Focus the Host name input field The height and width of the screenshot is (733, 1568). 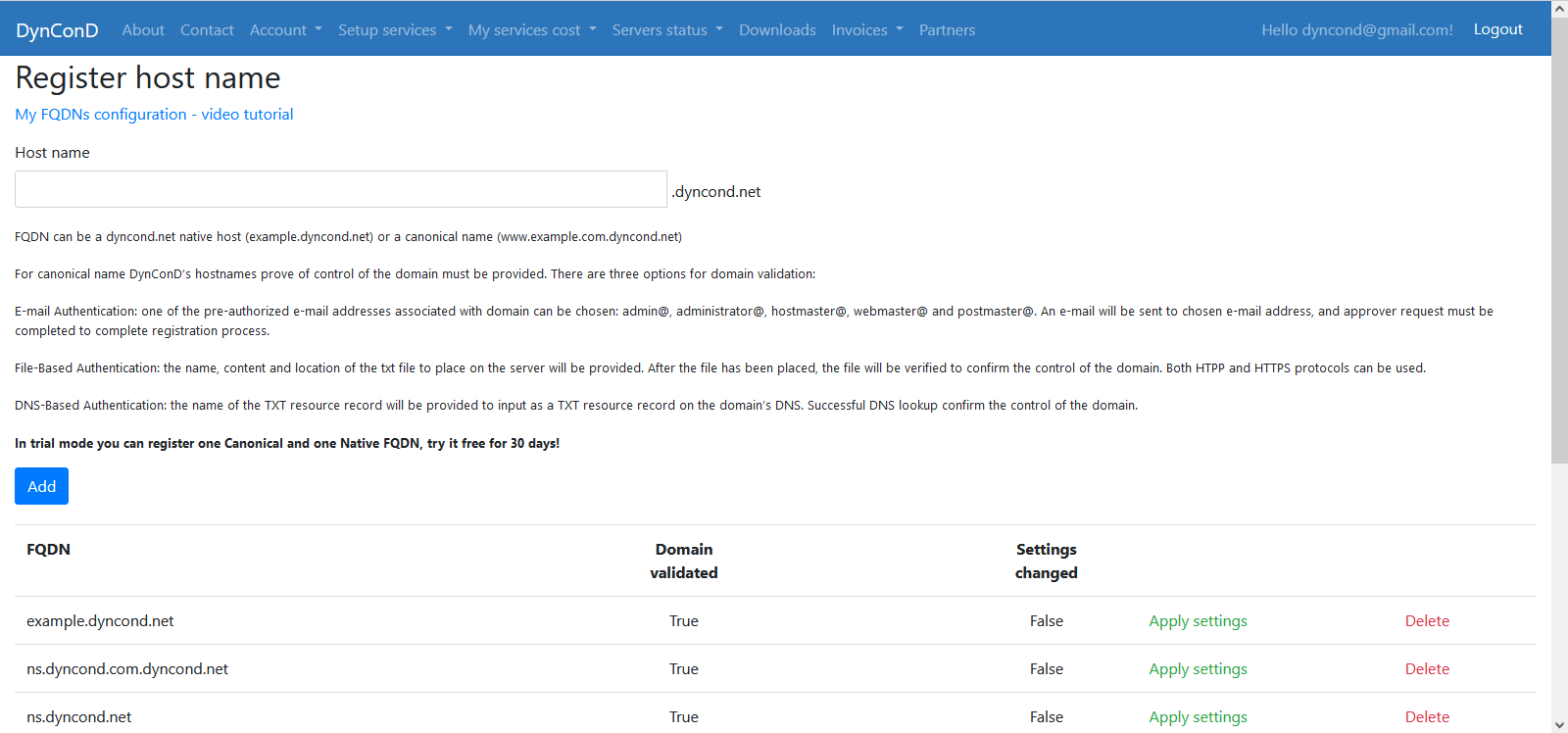point(341,189)
